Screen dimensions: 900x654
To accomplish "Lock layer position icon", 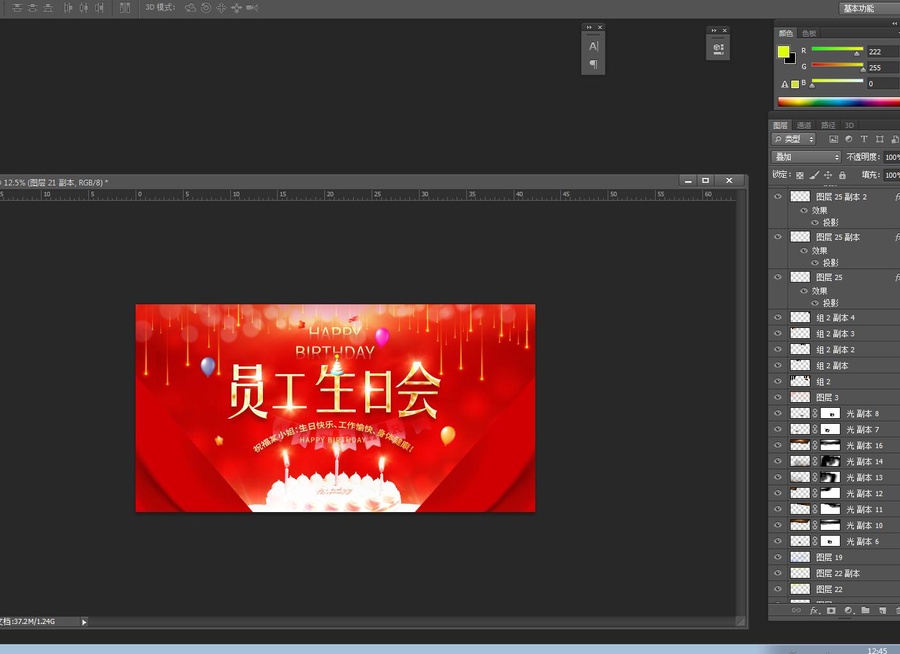I will pos(828,175).
